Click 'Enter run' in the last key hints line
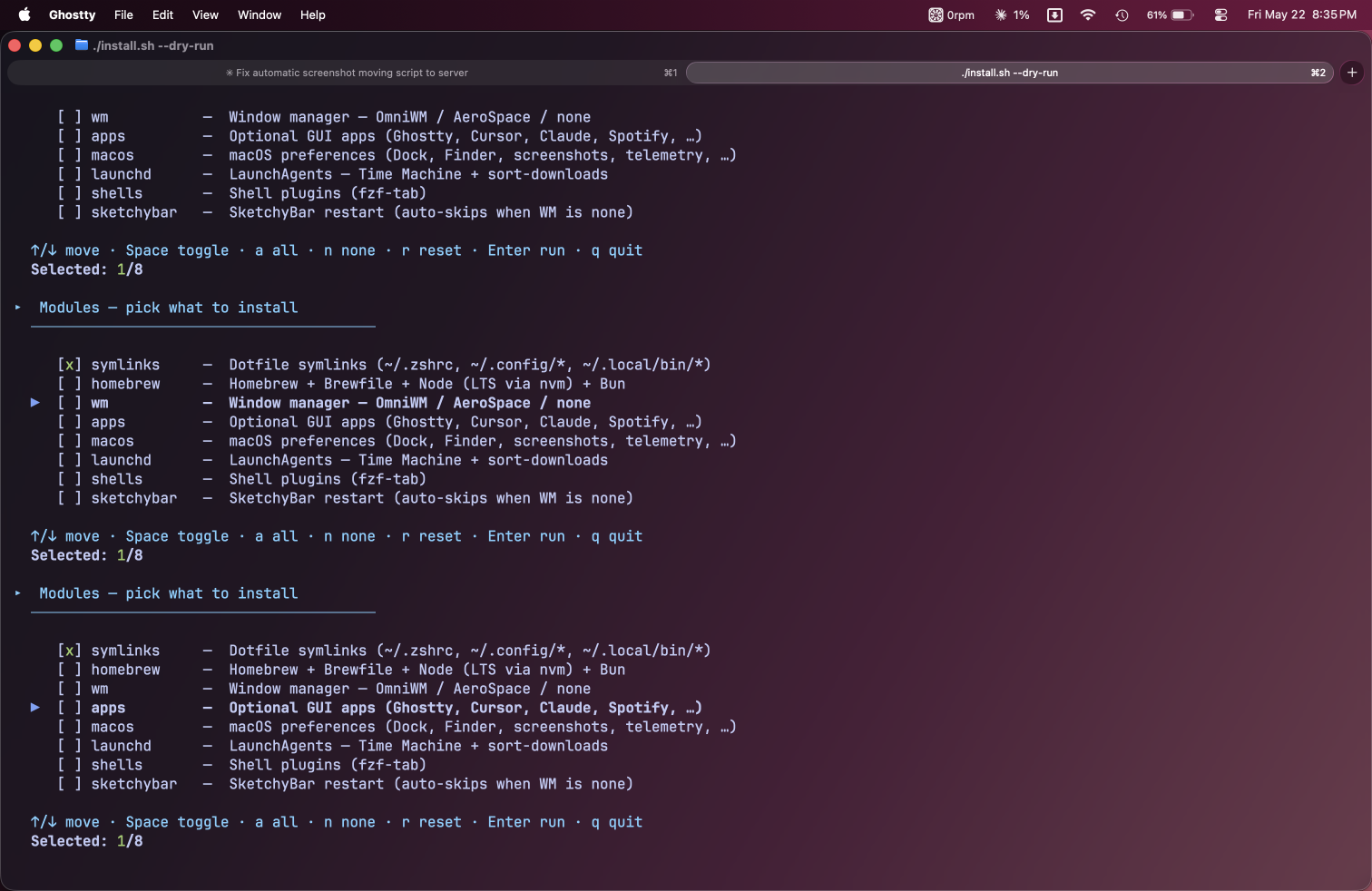1372x891 pixels. point(526,822)
